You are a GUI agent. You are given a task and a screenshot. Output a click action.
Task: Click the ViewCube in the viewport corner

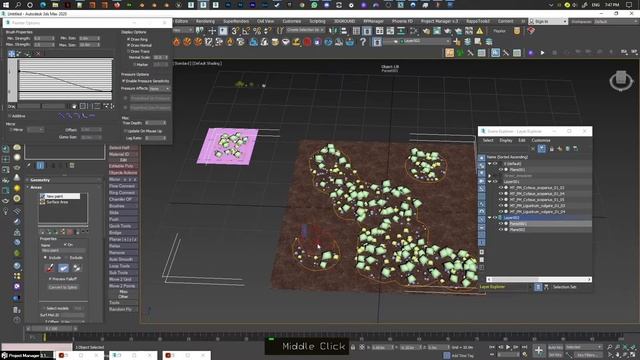621,80
